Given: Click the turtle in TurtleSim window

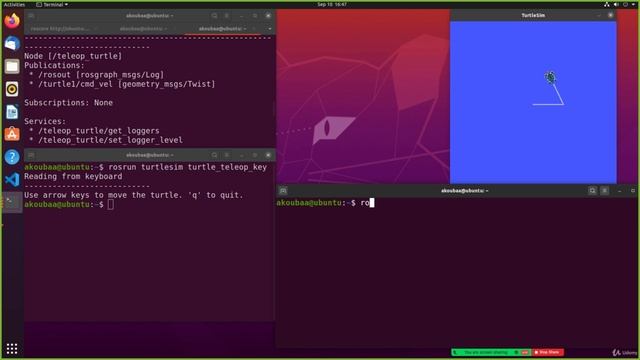Looking at the screenshot, I should (550, 77).
